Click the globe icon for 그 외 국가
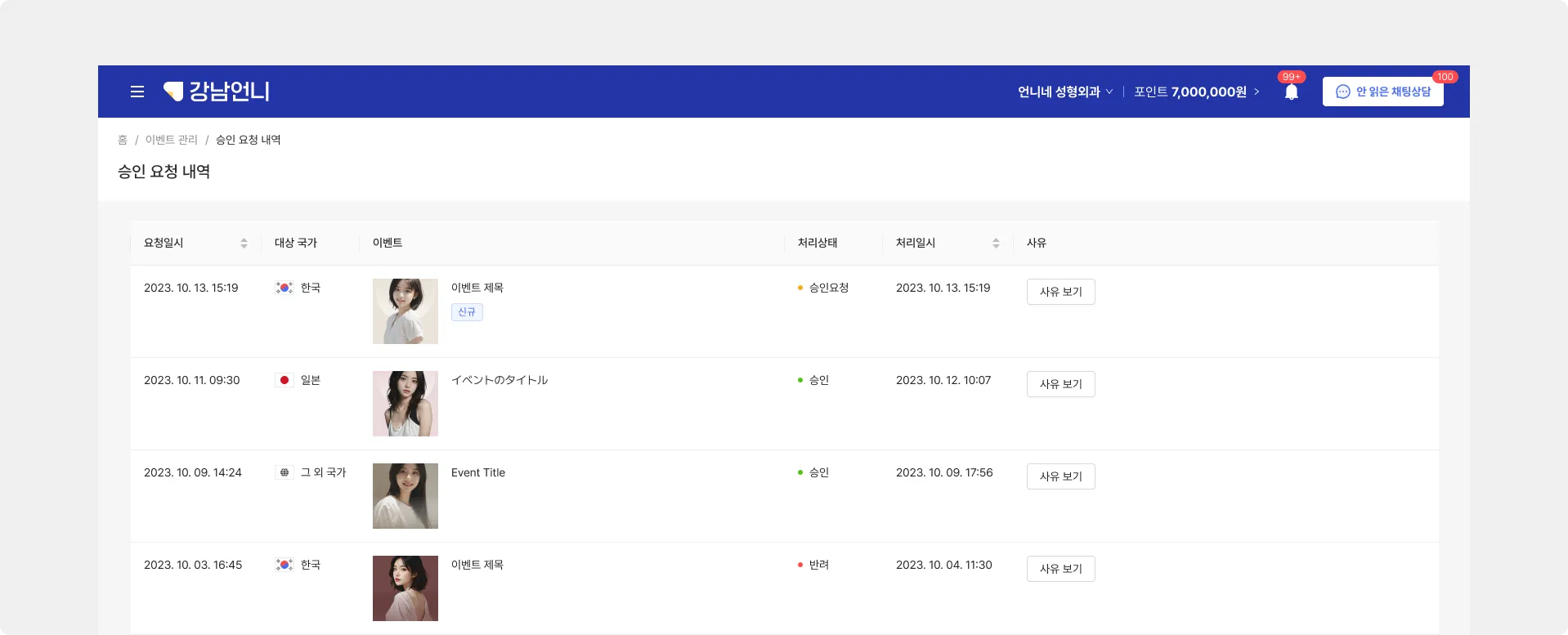Image resolution: width=1568 pixels, height=635 pixels. click(284, 472)
